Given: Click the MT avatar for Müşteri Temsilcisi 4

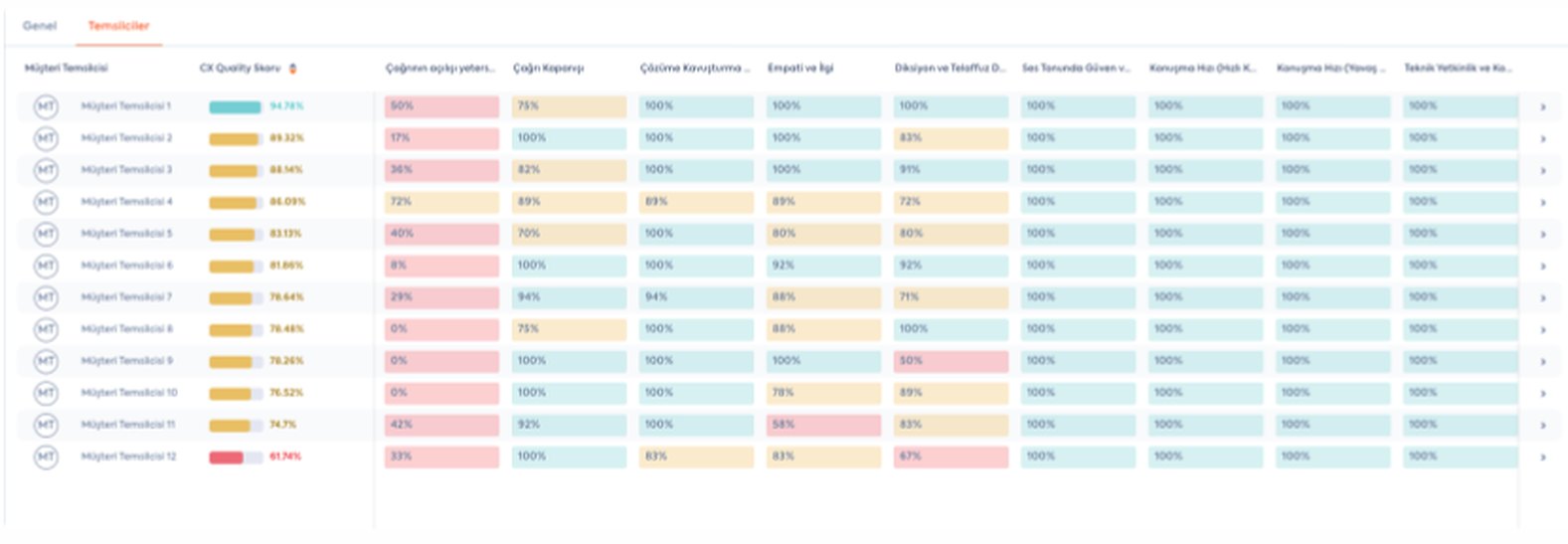Looking at the screenshot, I should click(46, 202).
